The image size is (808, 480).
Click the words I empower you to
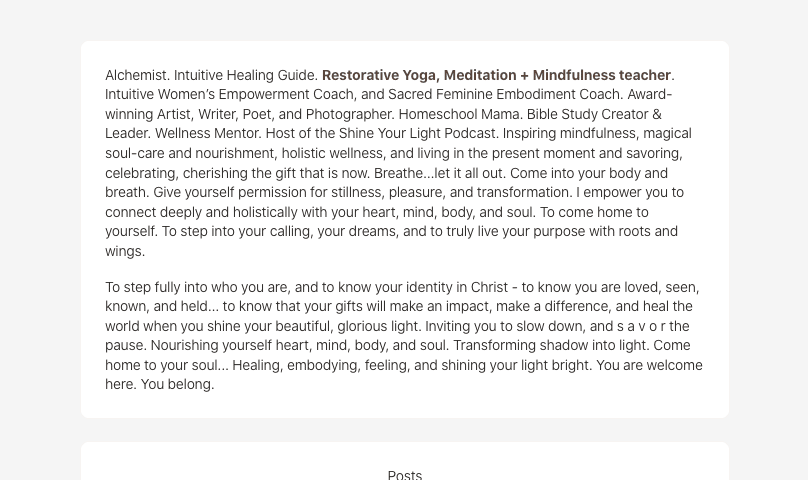(x=630, y=192)
